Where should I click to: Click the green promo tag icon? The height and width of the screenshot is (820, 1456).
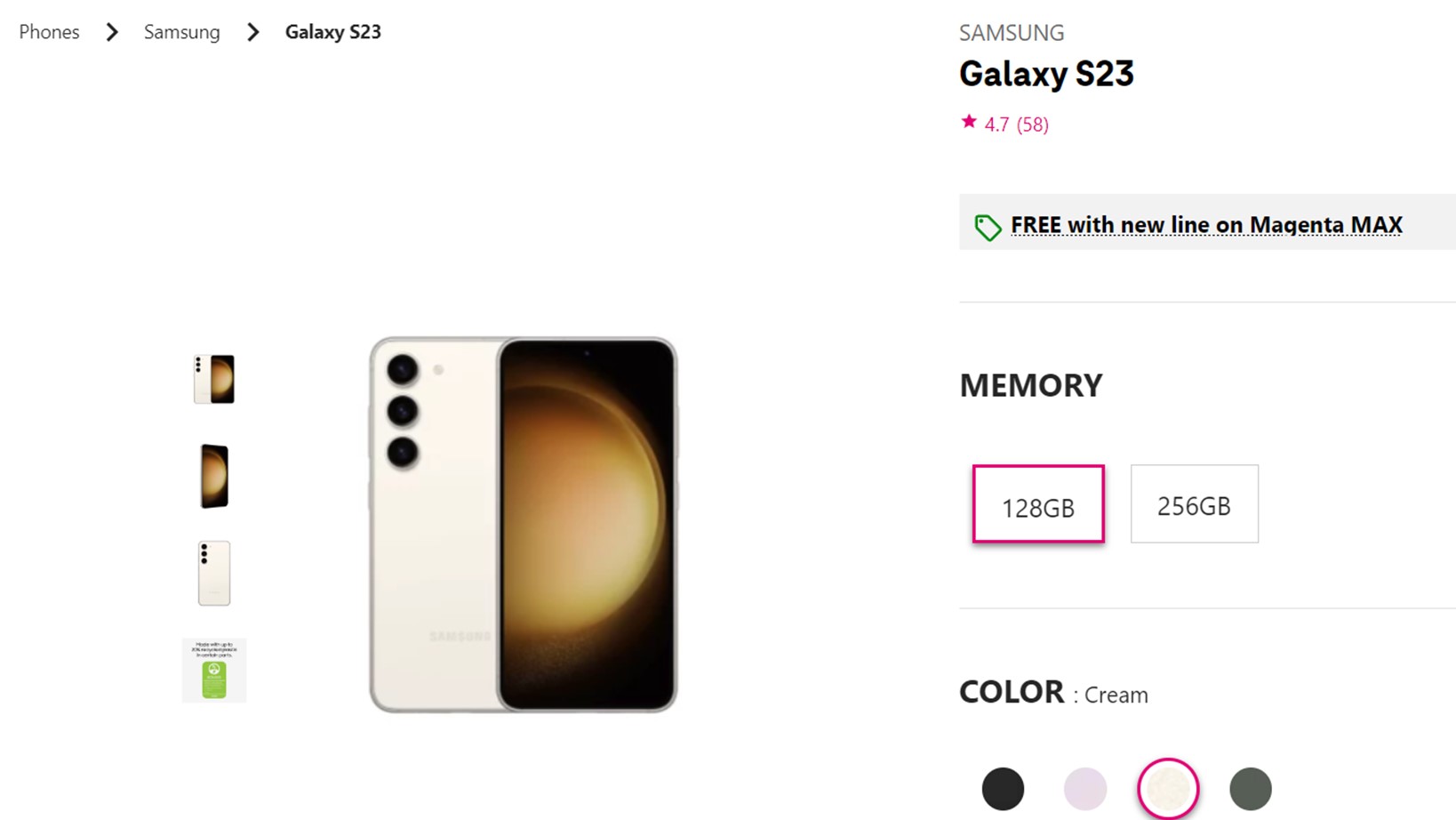[987, 227]
